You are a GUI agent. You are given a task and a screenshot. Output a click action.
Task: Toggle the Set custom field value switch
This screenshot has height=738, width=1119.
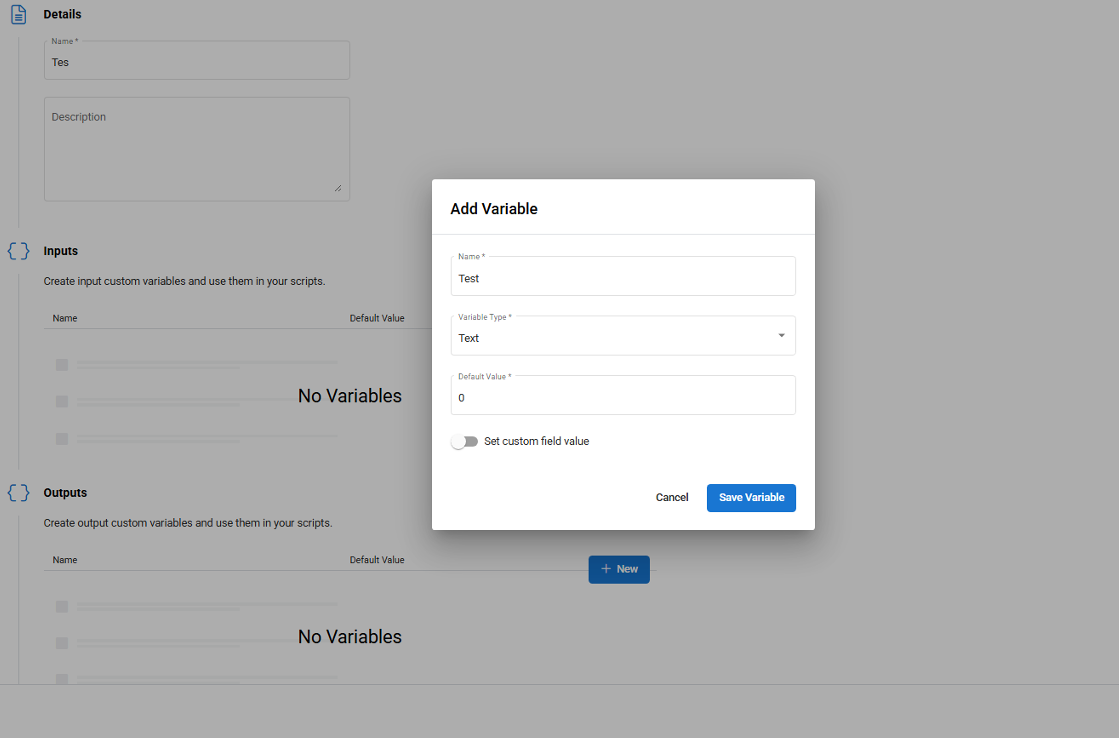[465, 441]
